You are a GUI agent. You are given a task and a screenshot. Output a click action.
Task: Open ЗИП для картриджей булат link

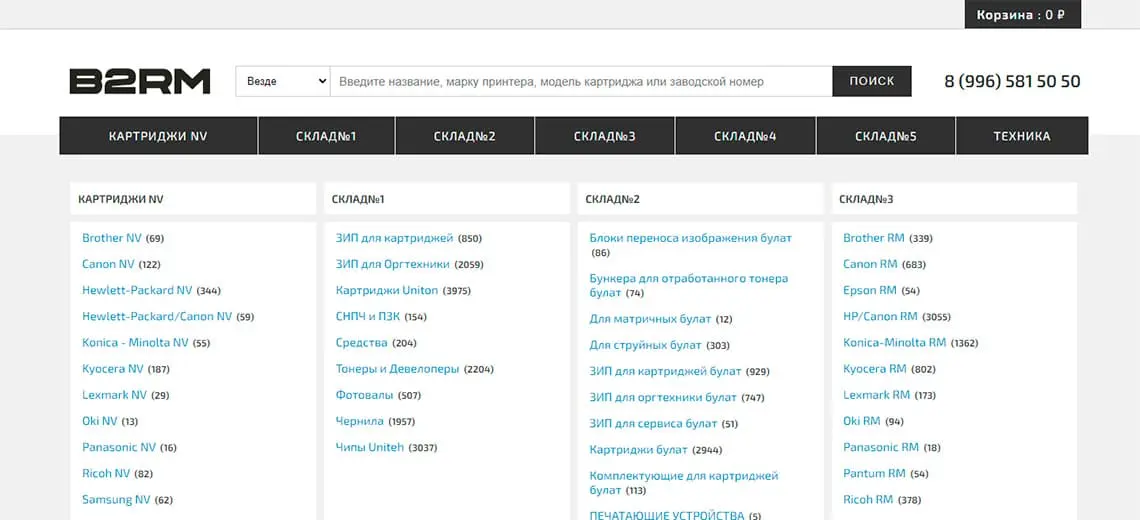pos(665,371)
